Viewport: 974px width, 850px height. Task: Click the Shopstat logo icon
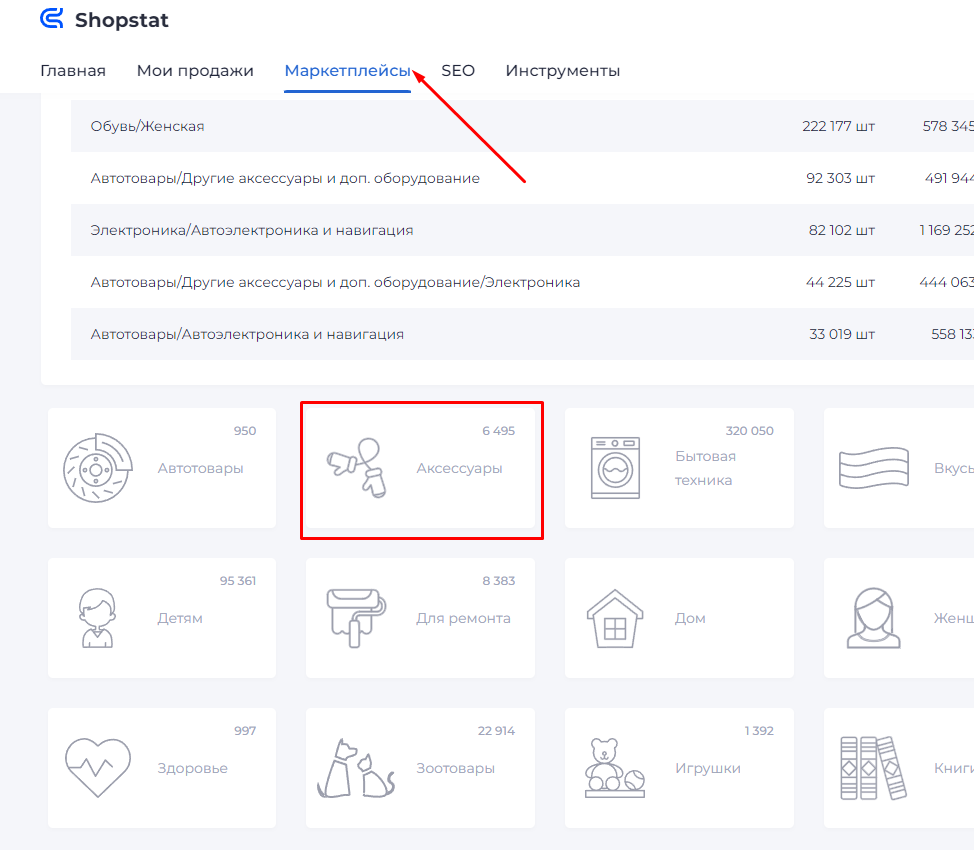click(x=51, y=19)
